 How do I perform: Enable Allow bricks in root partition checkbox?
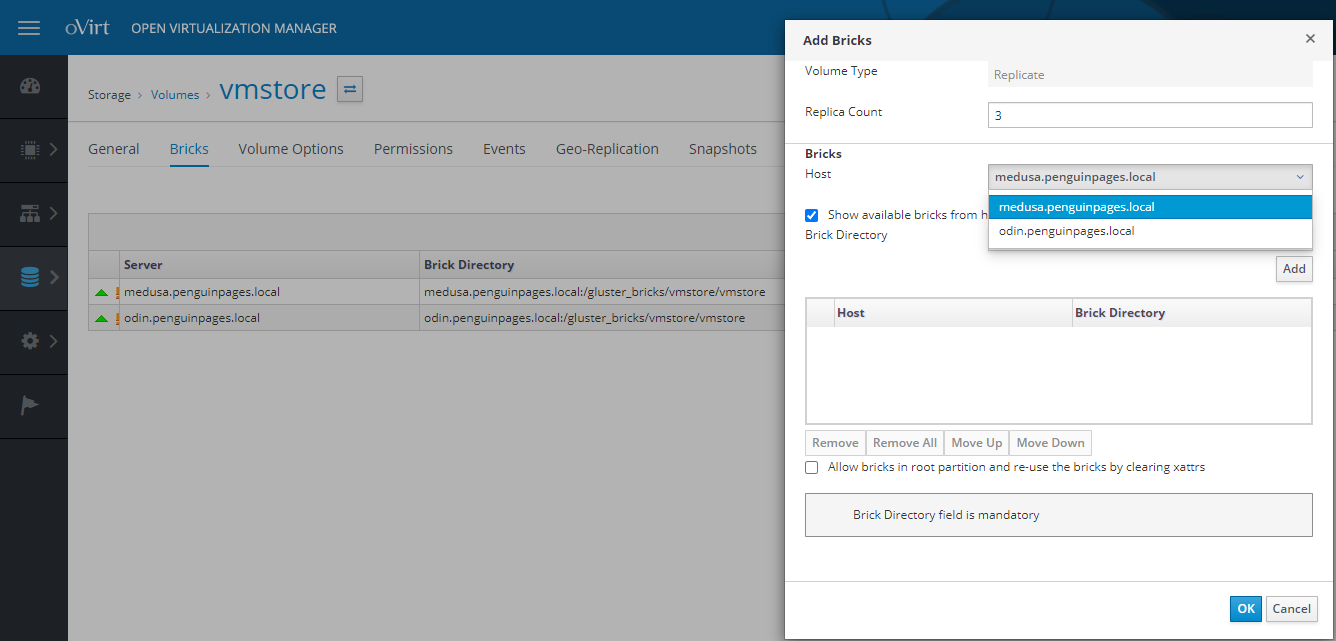[x=812, y=467]
